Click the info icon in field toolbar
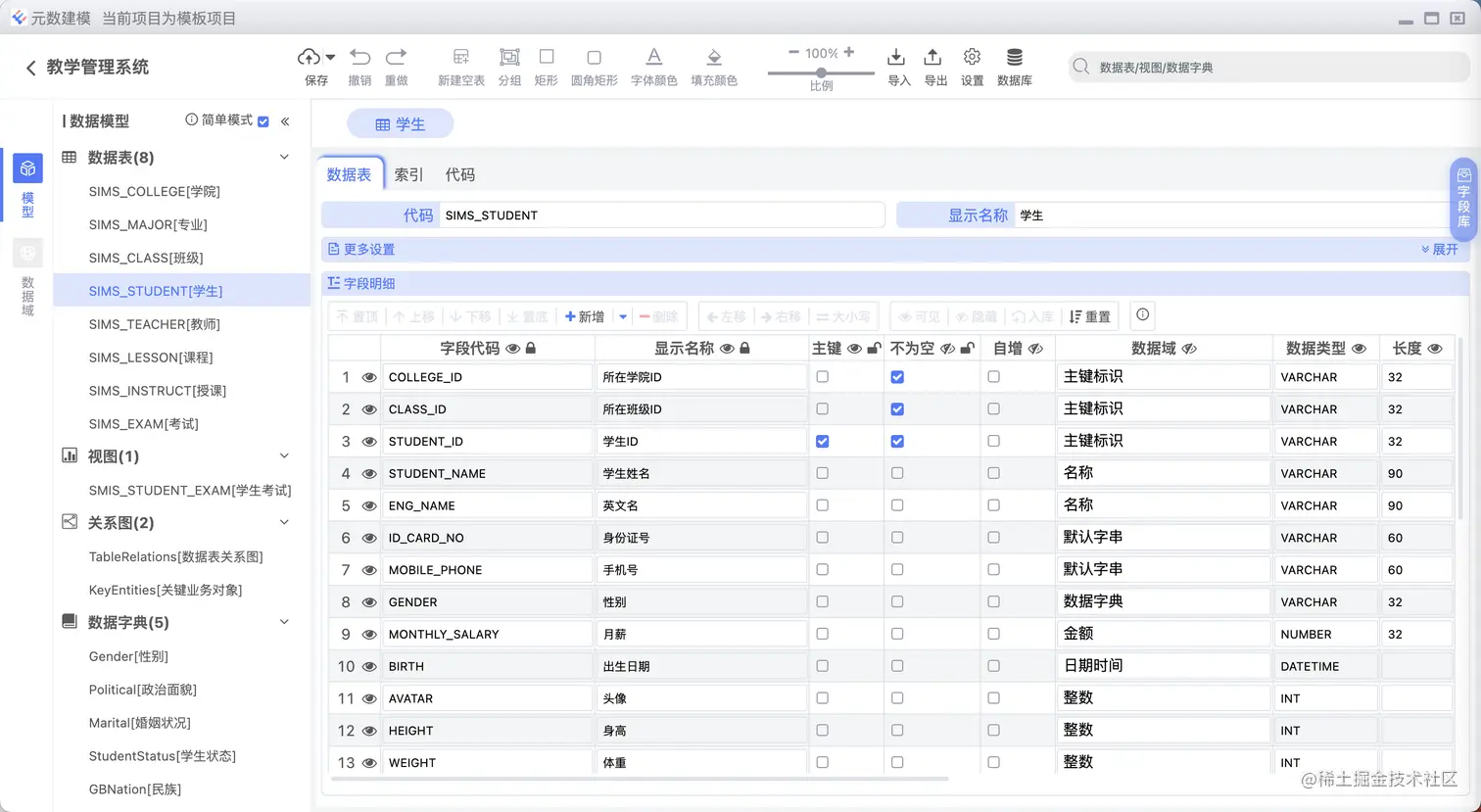The height and width of the screenshot is (812, 1481). (x=1142, y=315)
